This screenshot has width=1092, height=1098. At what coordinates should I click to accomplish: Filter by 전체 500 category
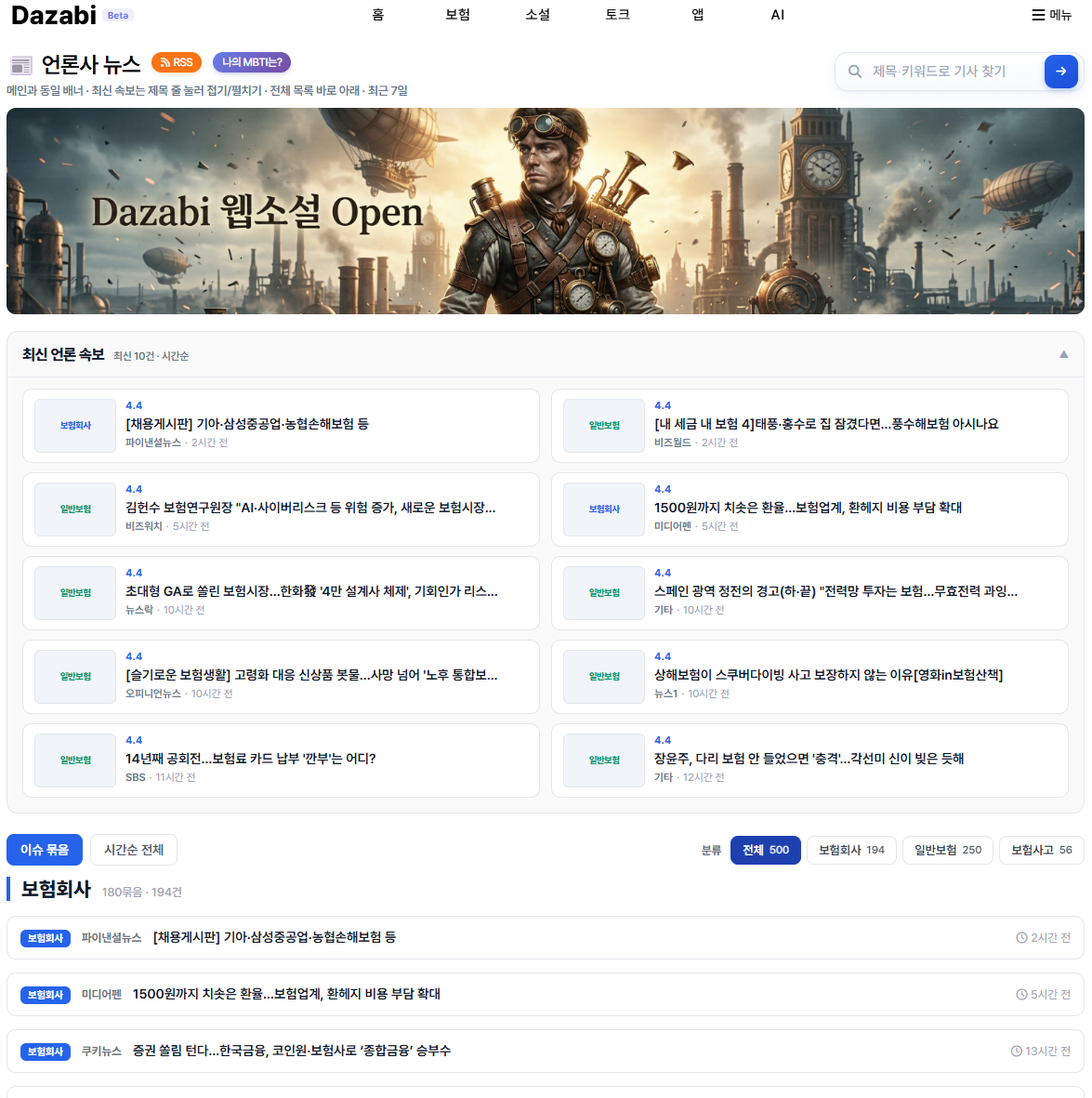point(765,850)
